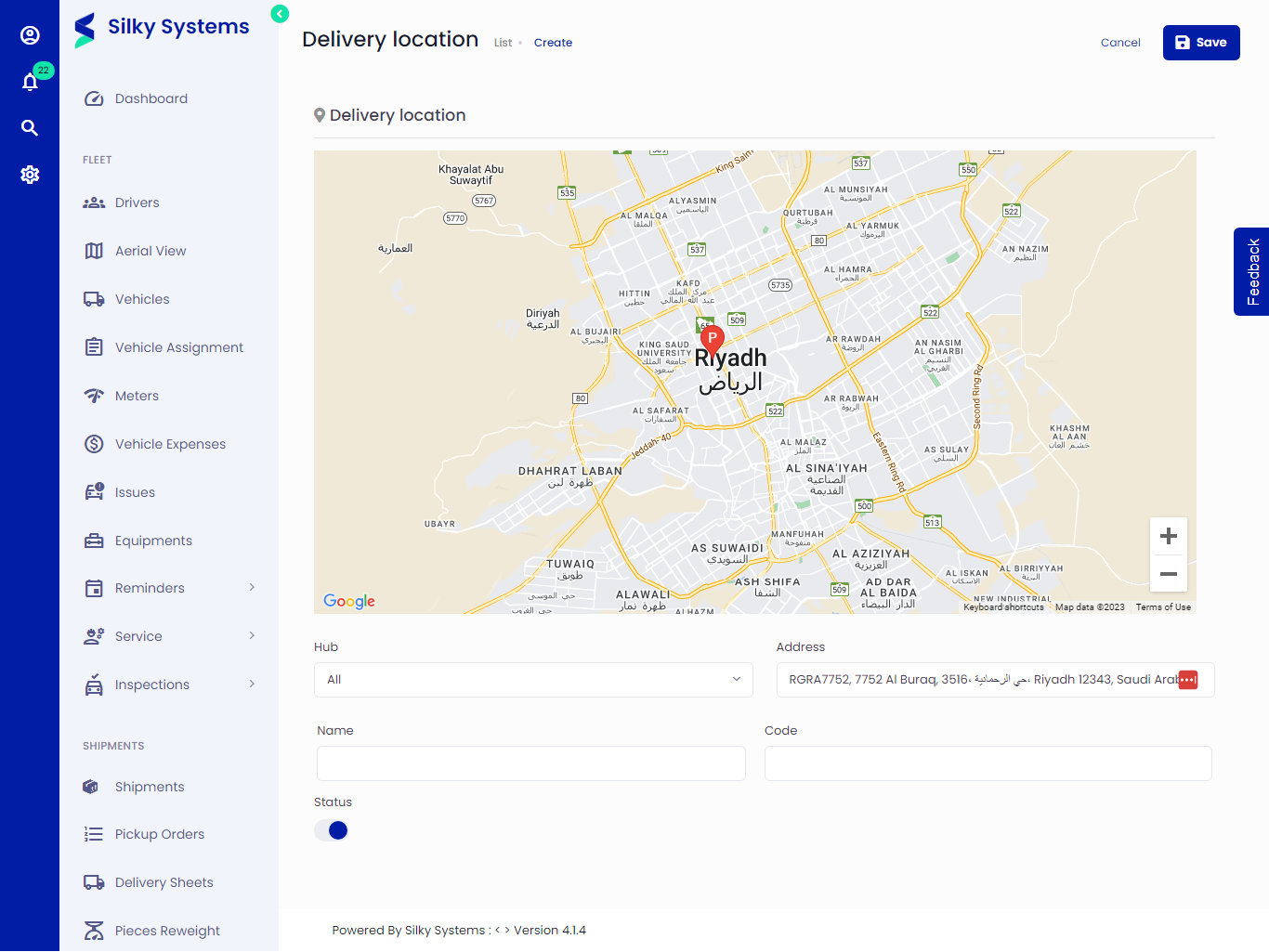Select the Shipments icon
Viewport: 1269px width, 952px height.
tap(90, 786)
